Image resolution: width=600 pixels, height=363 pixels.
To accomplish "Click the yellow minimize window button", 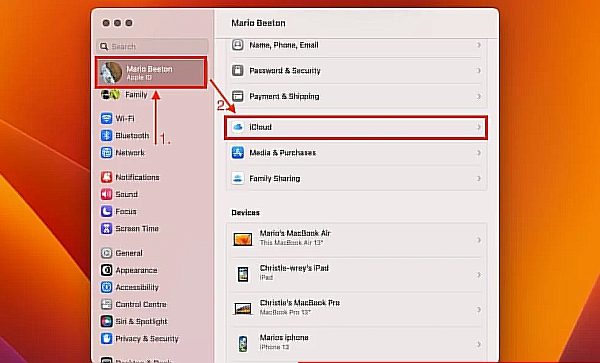I will coord(117,23).
